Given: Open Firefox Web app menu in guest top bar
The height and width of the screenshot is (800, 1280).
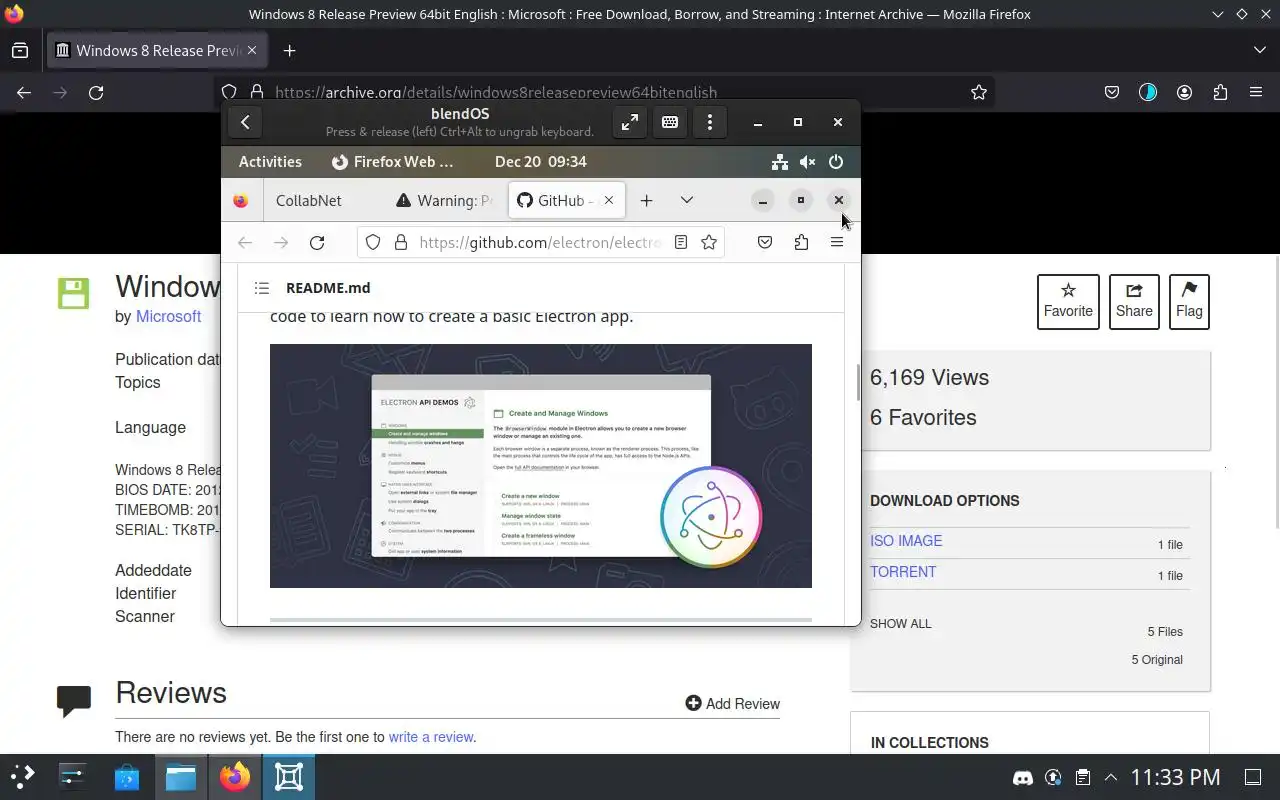Looking at the screenshot, I should coord(392,162).
